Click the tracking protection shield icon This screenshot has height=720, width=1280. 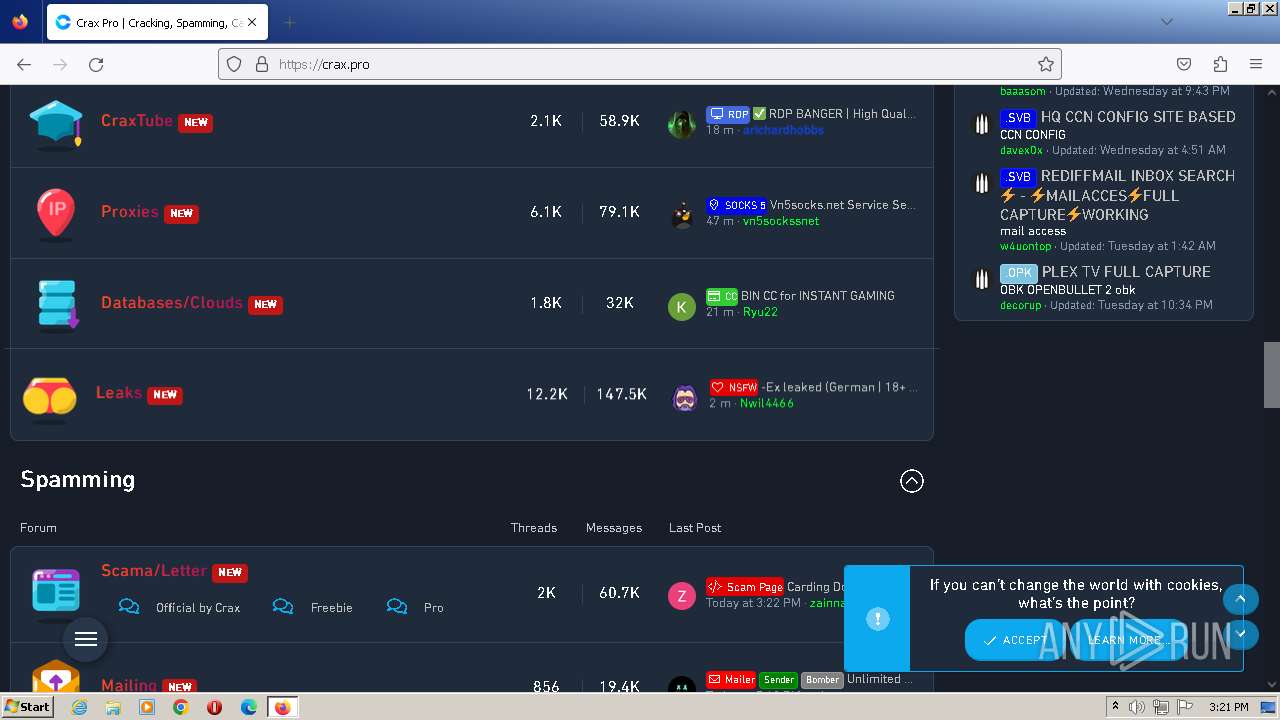234,64
